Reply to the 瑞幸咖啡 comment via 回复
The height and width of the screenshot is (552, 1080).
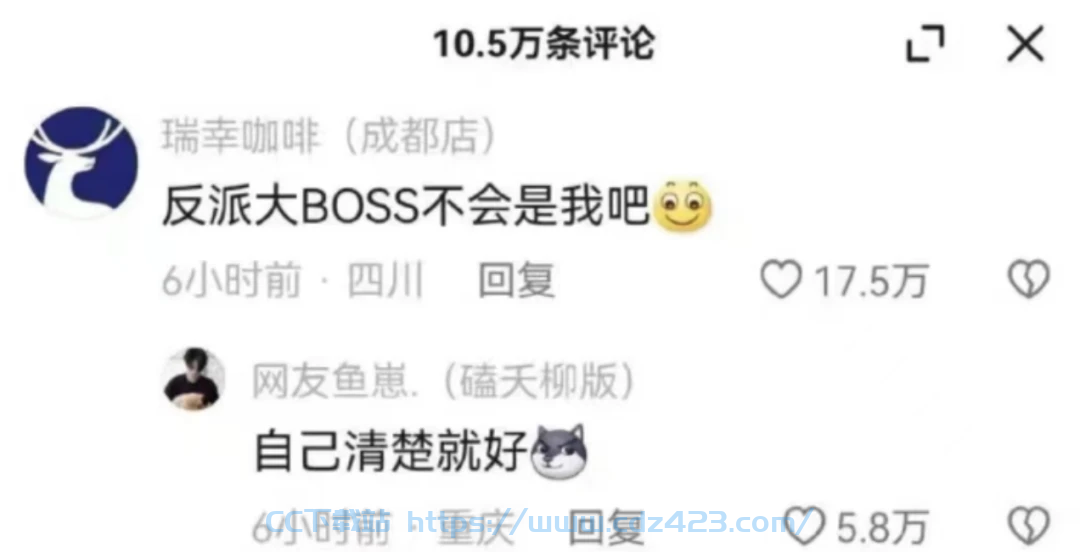pyautogui.click(x=517, y=280)
